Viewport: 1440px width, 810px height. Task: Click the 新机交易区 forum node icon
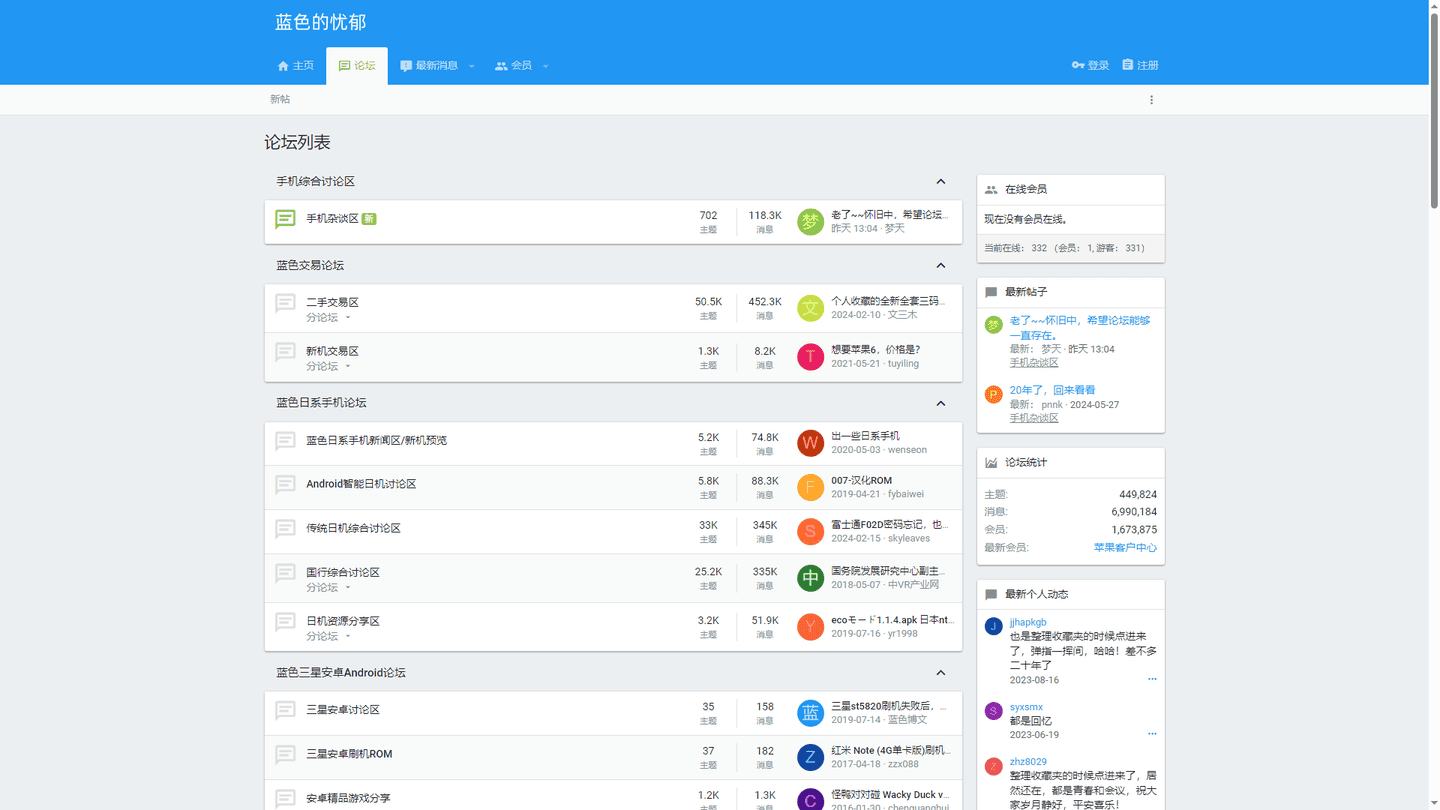tap(285, 352)
